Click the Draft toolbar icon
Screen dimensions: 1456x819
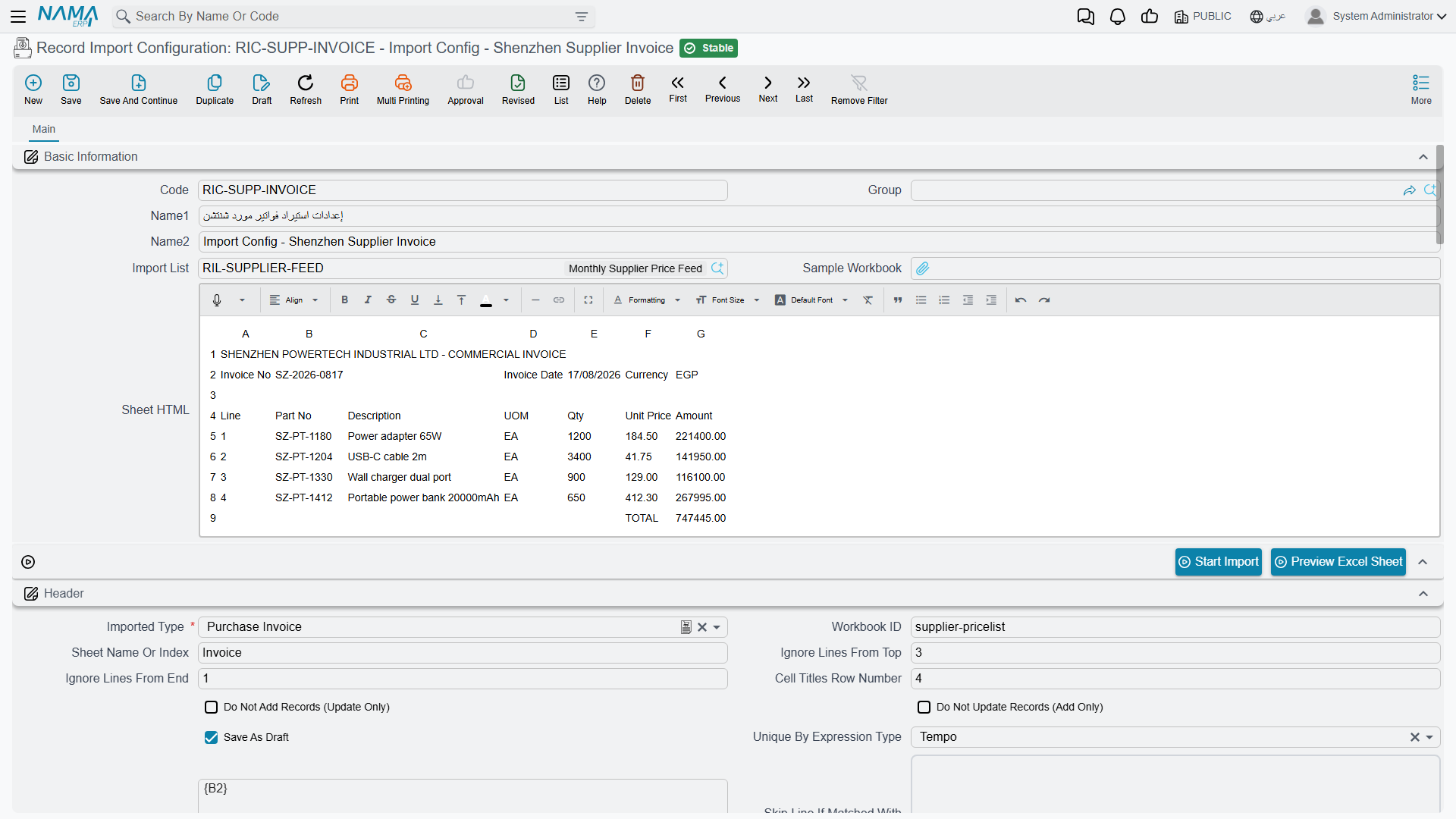262,89
